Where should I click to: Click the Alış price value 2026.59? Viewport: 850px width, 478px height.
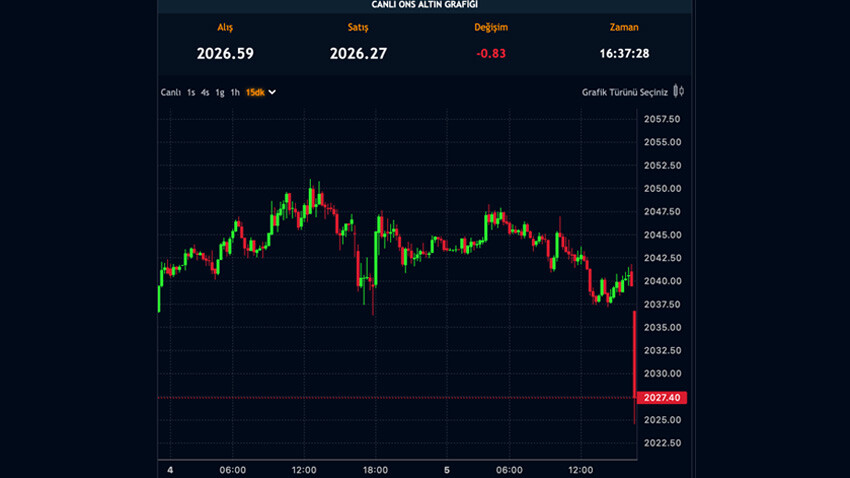tap(224, 53)
